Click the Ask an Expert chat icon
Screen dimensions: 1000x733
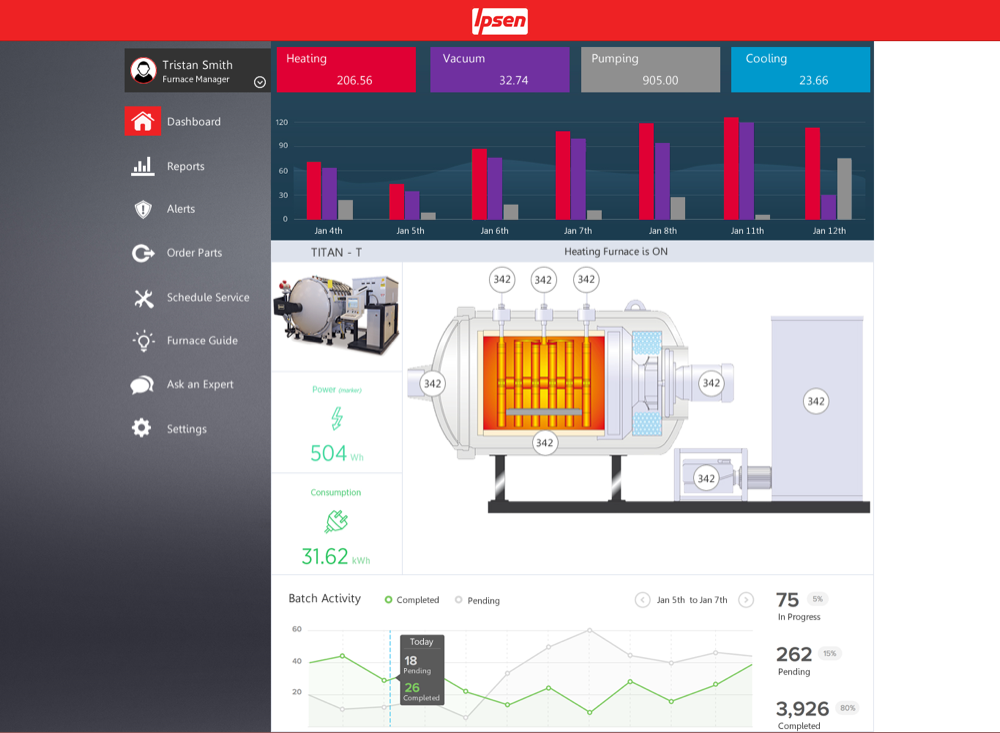point(142,385)
